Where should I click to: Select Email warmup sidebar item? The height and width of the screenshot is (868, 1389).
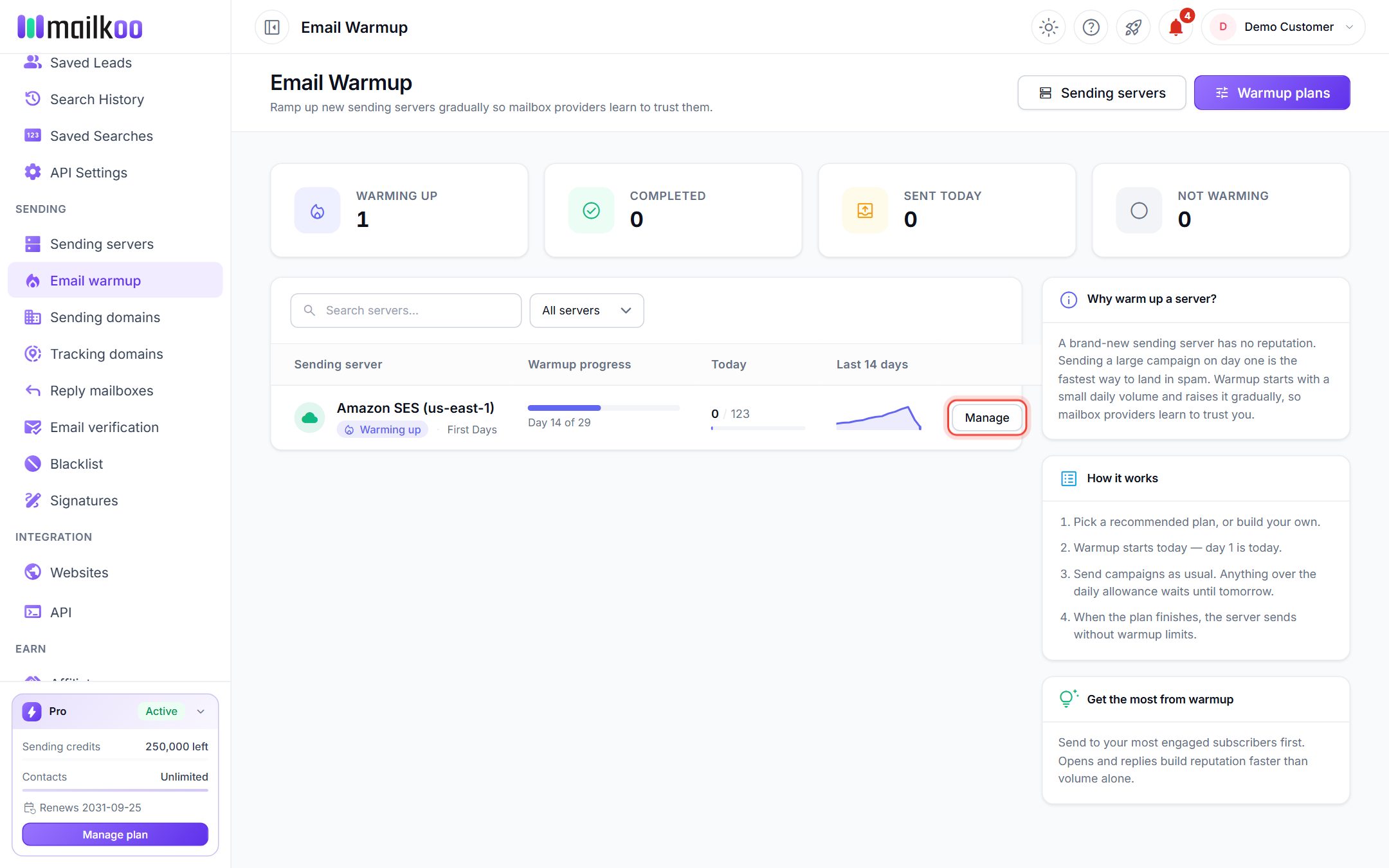click(116, 280)
